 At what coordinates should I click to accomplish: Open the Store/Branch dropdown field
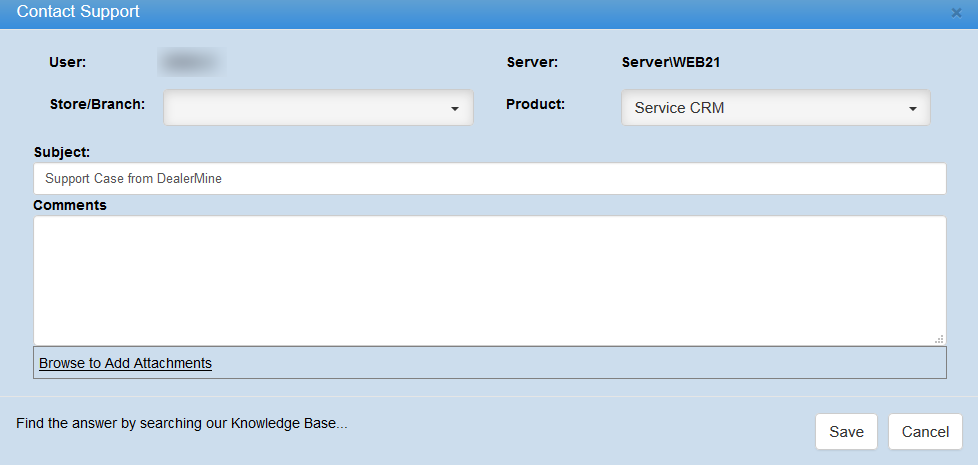(x=305, y=108)
